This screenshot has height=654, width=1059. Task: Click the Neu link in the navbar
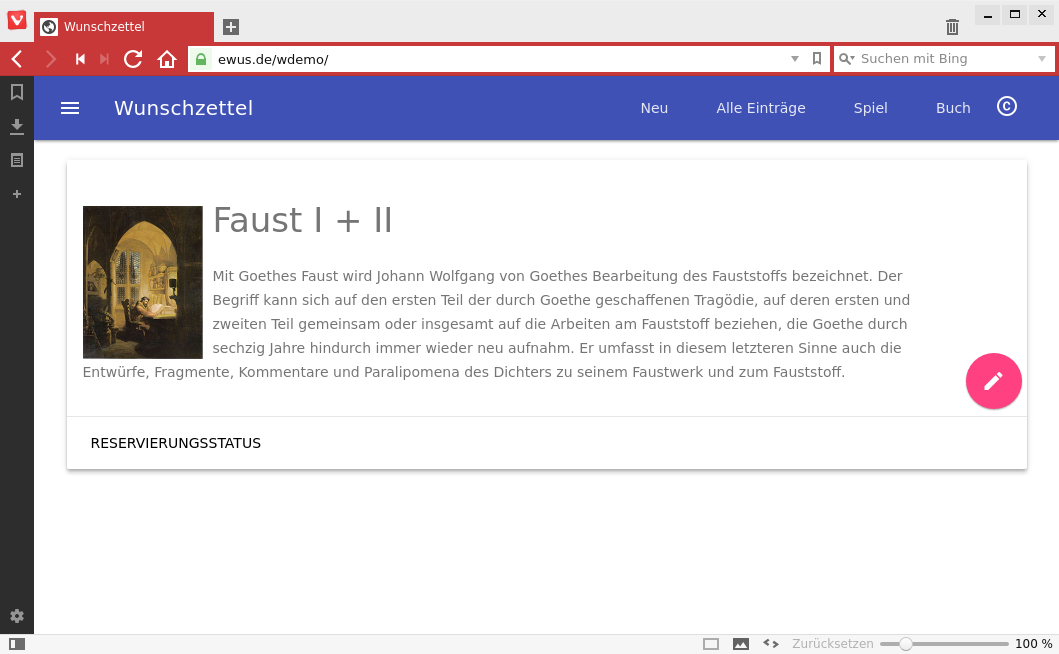(654, 108)
